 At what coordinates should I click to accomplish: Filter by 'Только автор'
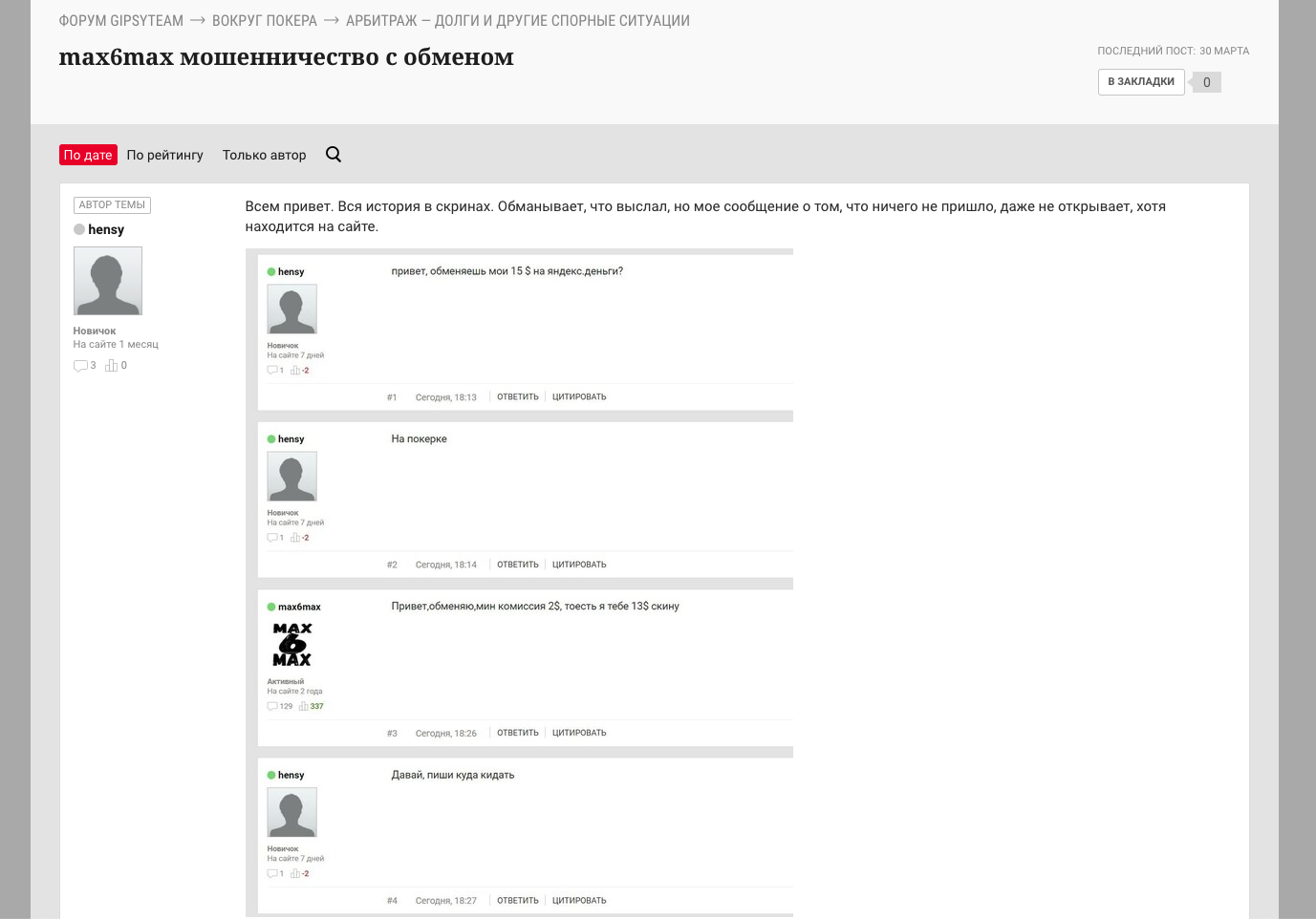tap(264, 155)
